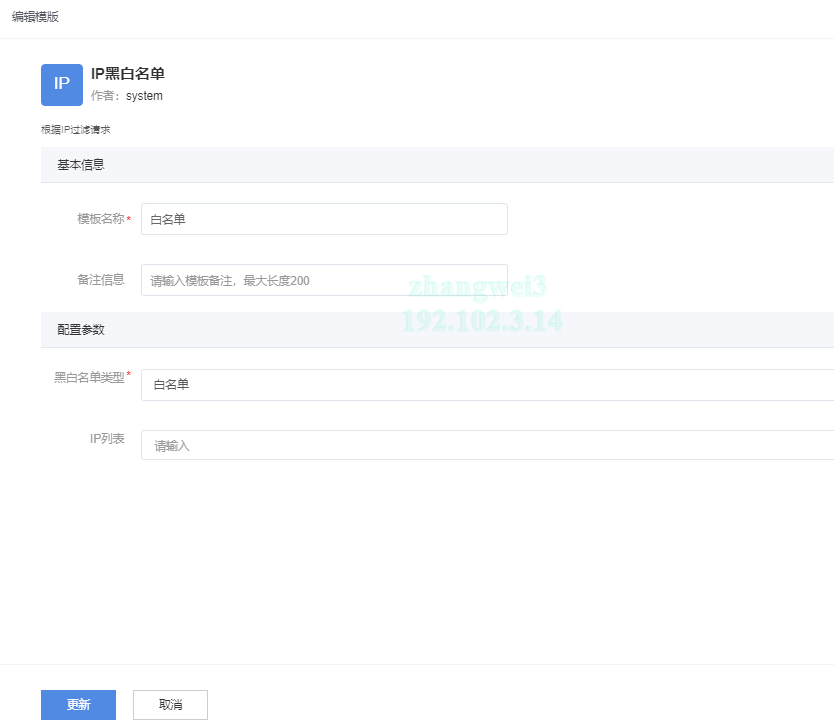
Task: Click the red asterisk beside 模板名称
Action: coord(129,220)
